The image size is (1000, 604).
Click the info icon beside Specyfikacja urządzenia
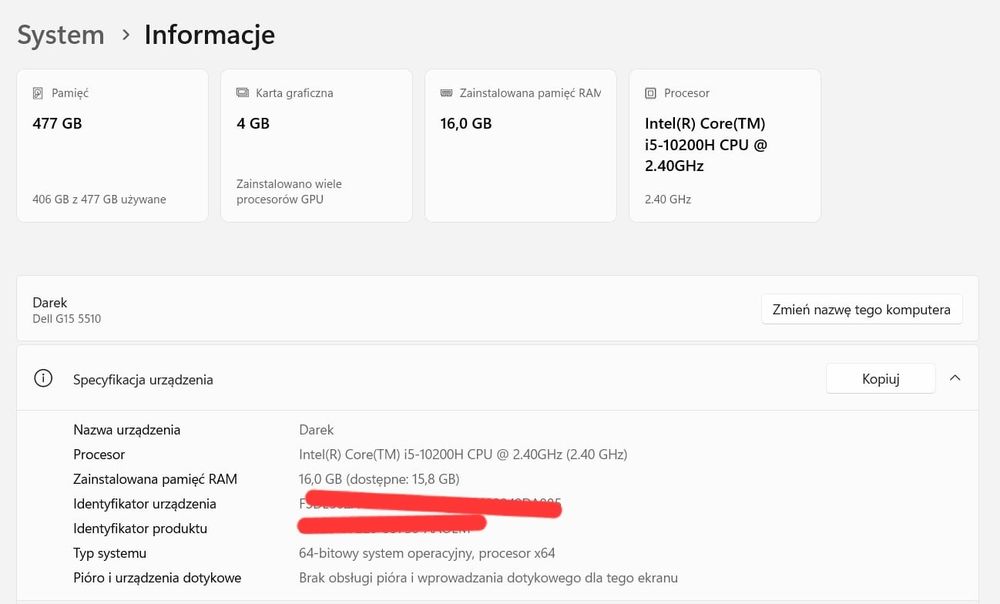[43, 379]
